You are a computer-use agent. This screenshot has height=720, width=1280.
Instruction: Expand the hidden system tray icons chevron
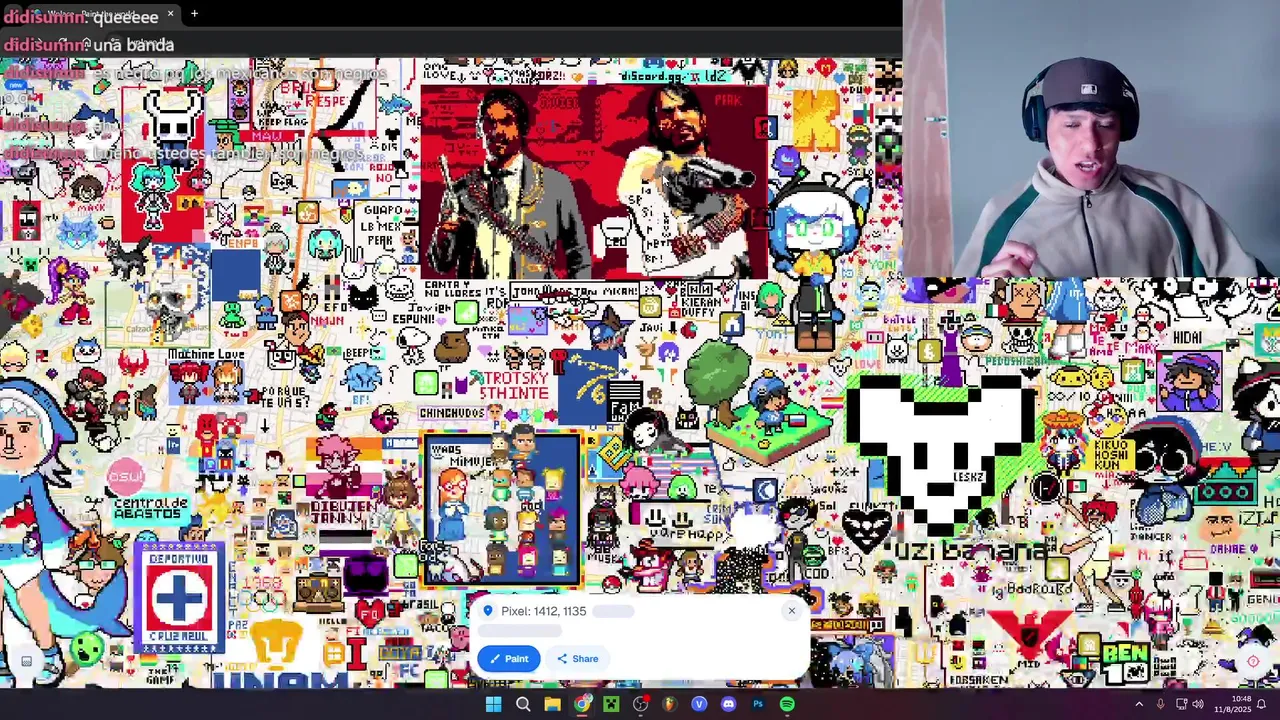coord(1138,704)
